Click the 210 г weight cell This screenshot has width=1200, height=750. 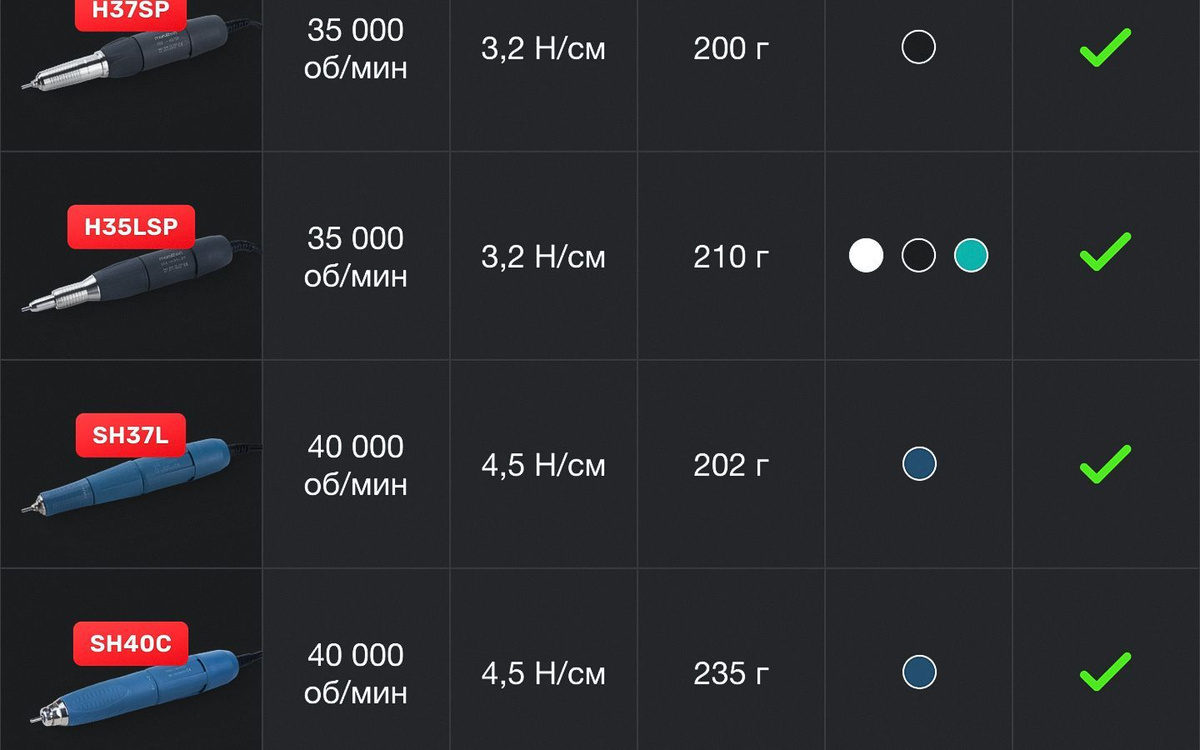click(x=731, y=257)
